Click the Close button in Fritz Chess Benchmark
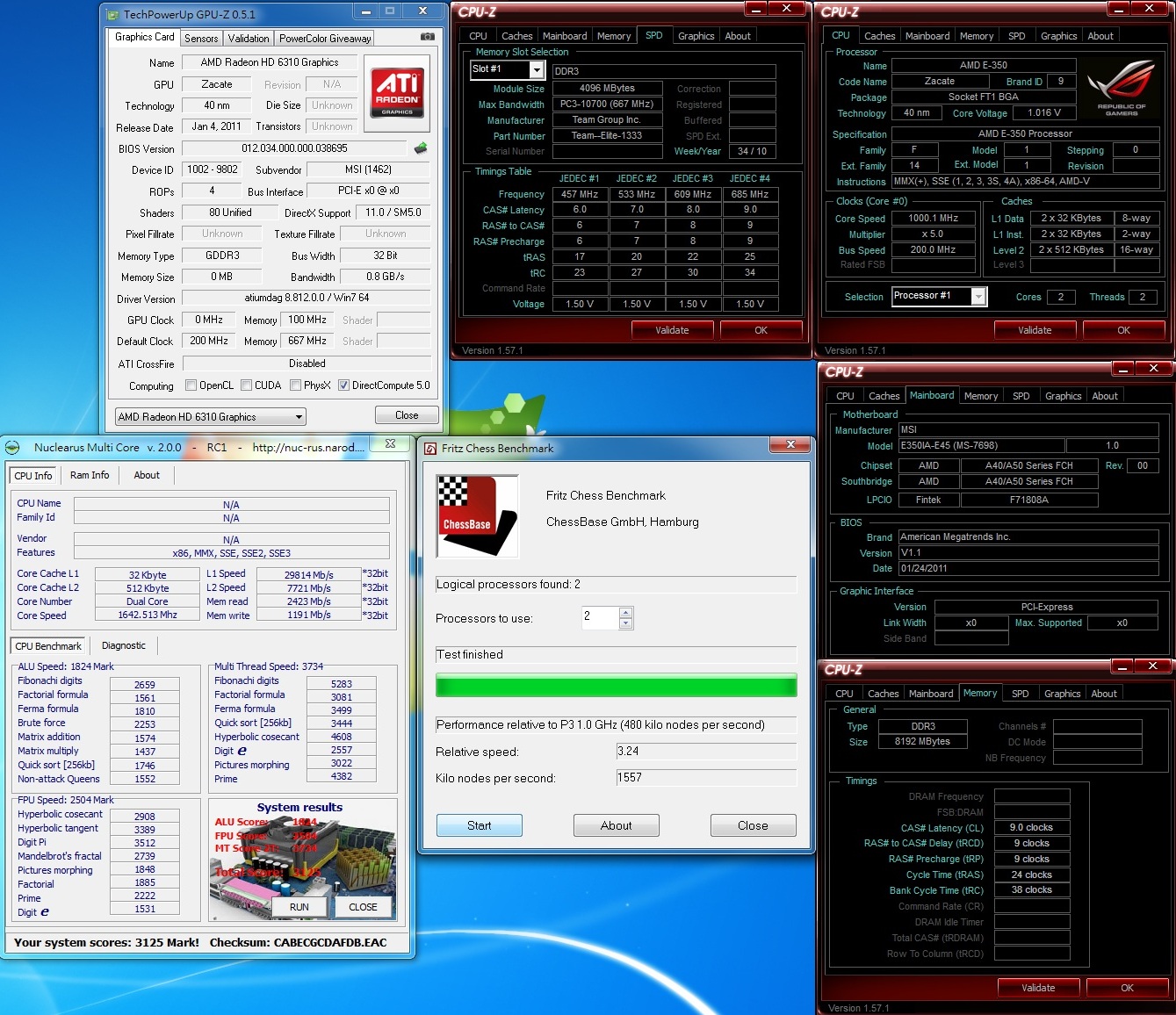The height and width of the screenshot is (1015, 1176). pos(753,825)
